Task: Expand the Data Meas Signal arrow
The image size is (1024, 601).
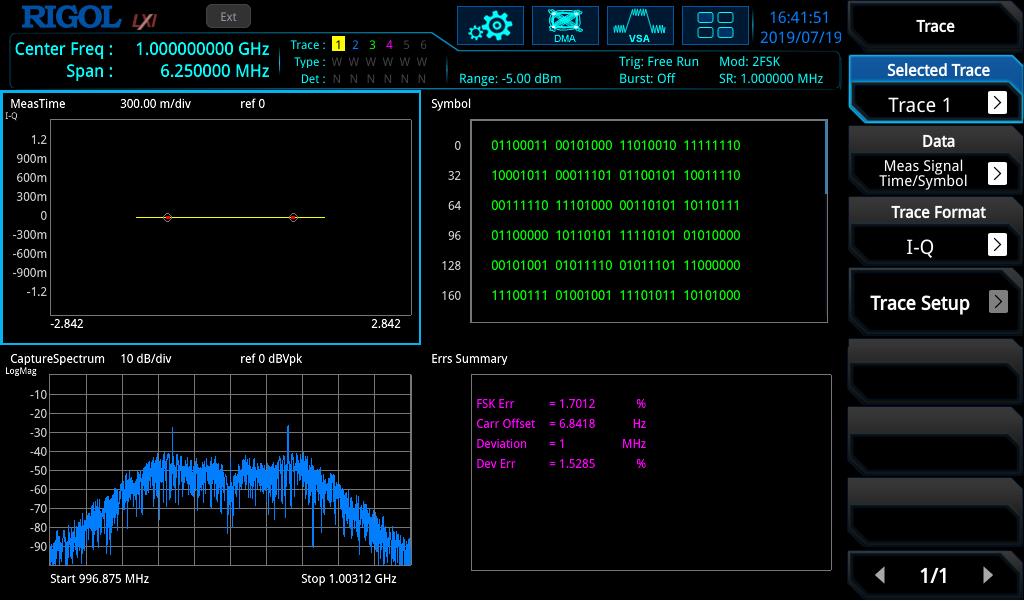Action: pos(997,173)
